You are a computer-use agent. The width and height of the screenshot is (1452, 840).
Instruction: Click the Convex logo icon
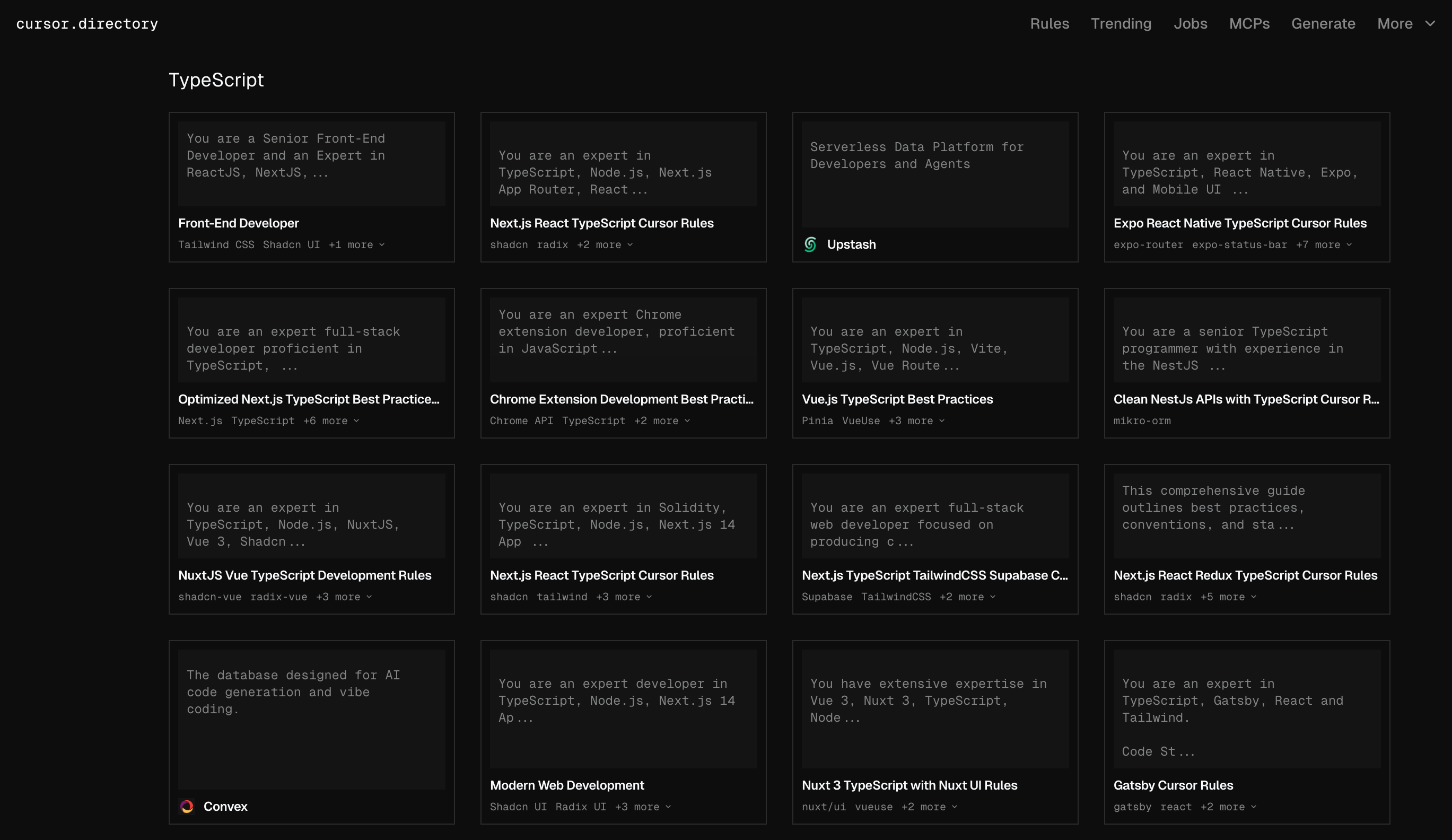(x=187, y=806)
